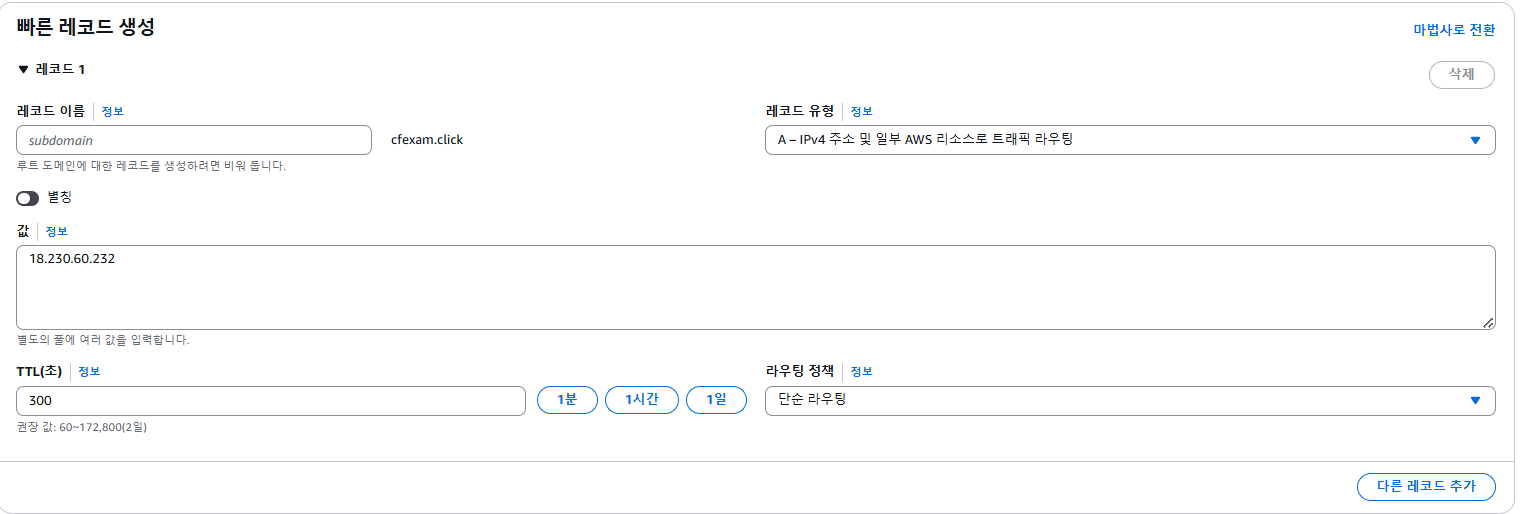Viewport: 1540px width, 514px height.
Task: Open 정보 link next to 레코드 유형
Action: coord(861,111)
